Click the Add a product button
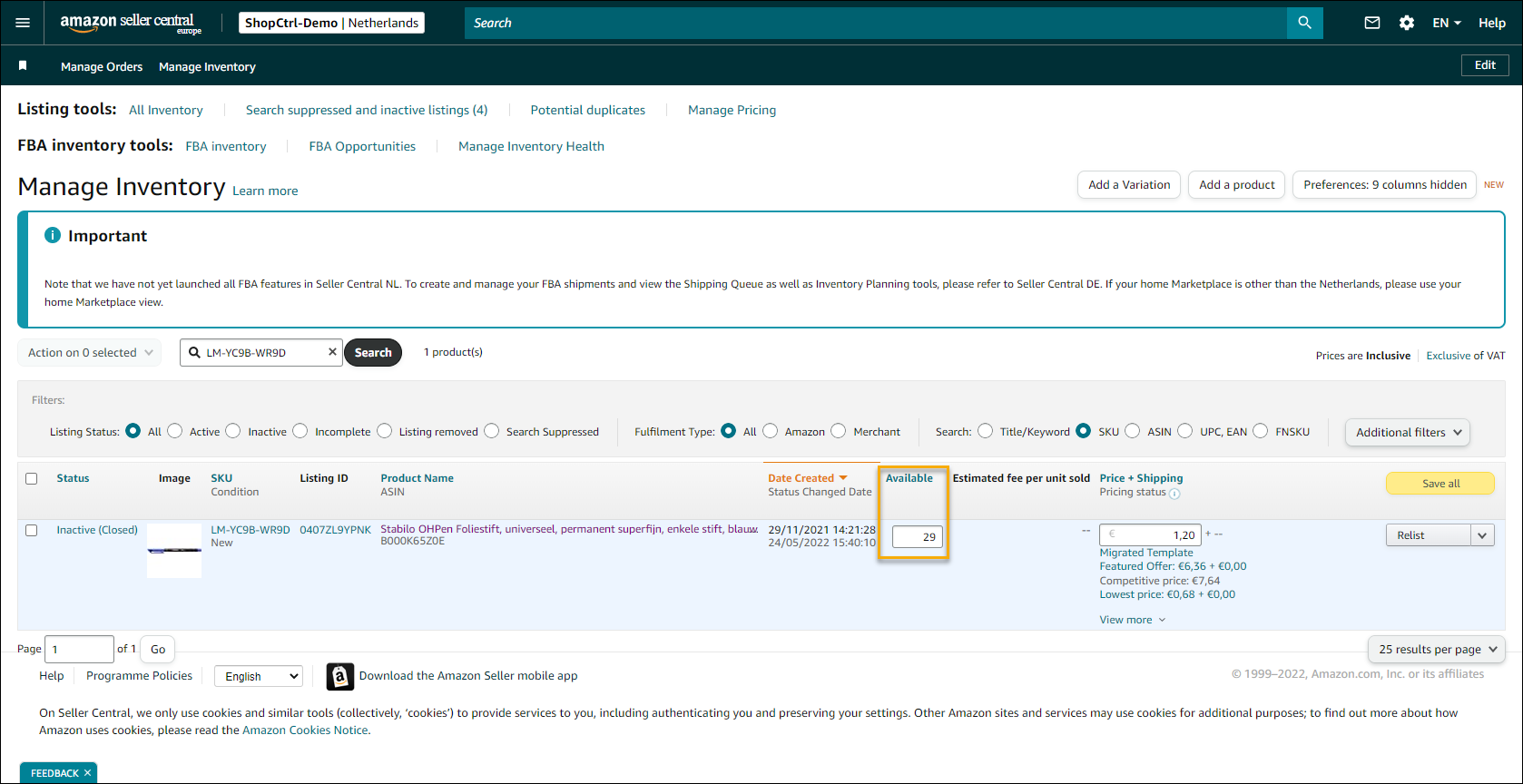Viewport: 1523px width, 784px height. point(1237,184)
